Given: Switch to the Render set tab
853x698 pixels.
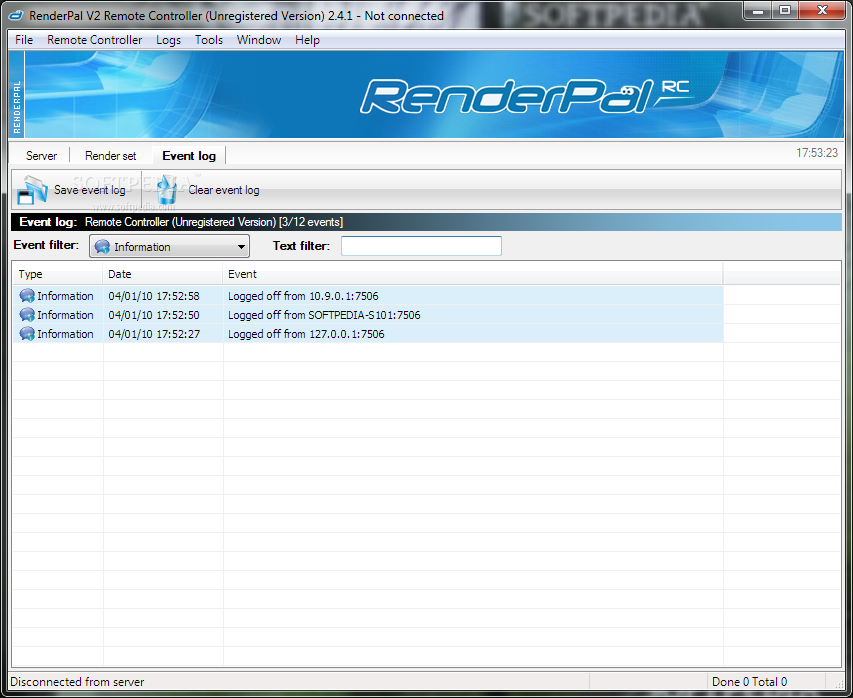Looking at the screenshot, I should pos(110,156).
